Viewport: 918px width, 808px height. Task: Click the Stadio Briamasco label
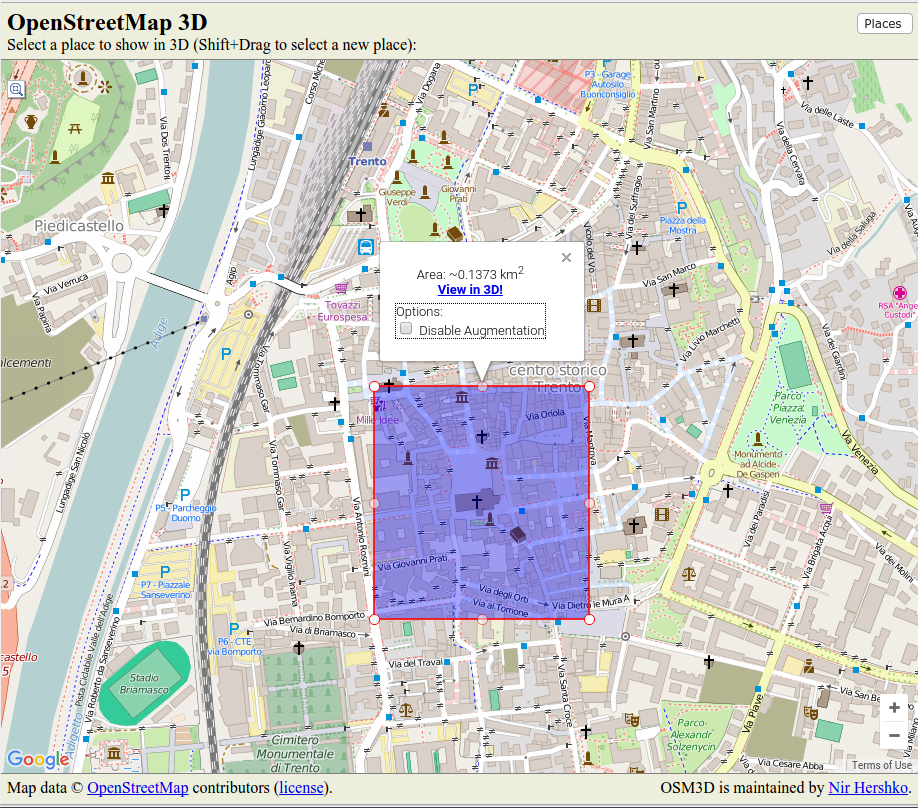pyautogui.click(x=144, y=683)
